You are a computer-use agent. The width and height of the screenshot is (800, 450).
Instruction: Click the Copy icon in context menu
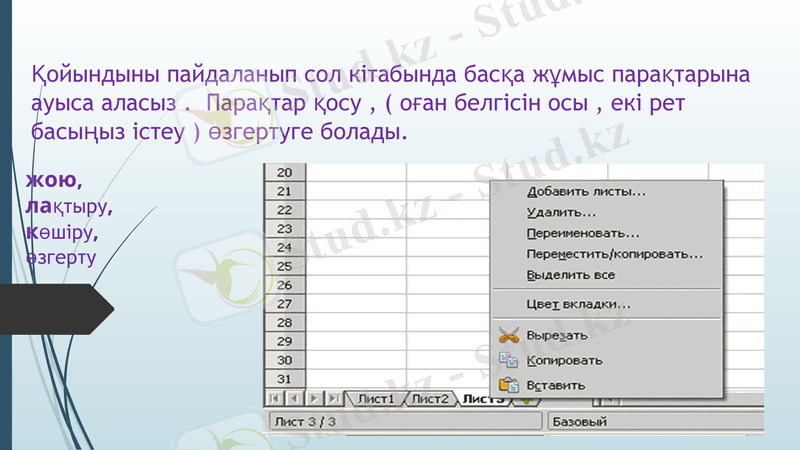coord(509,360)
